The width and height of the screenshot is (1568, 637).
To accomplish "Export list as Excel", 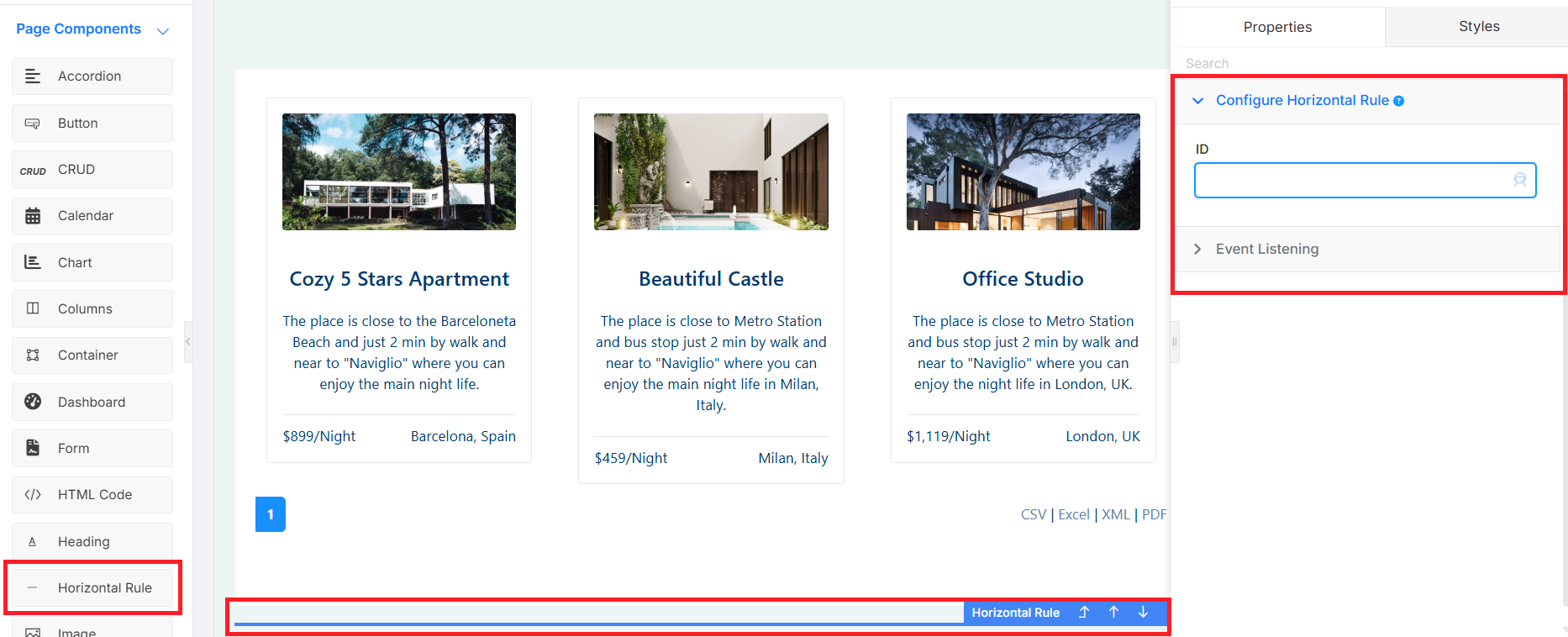I will pyautogui.click(x=1074, y=514).
